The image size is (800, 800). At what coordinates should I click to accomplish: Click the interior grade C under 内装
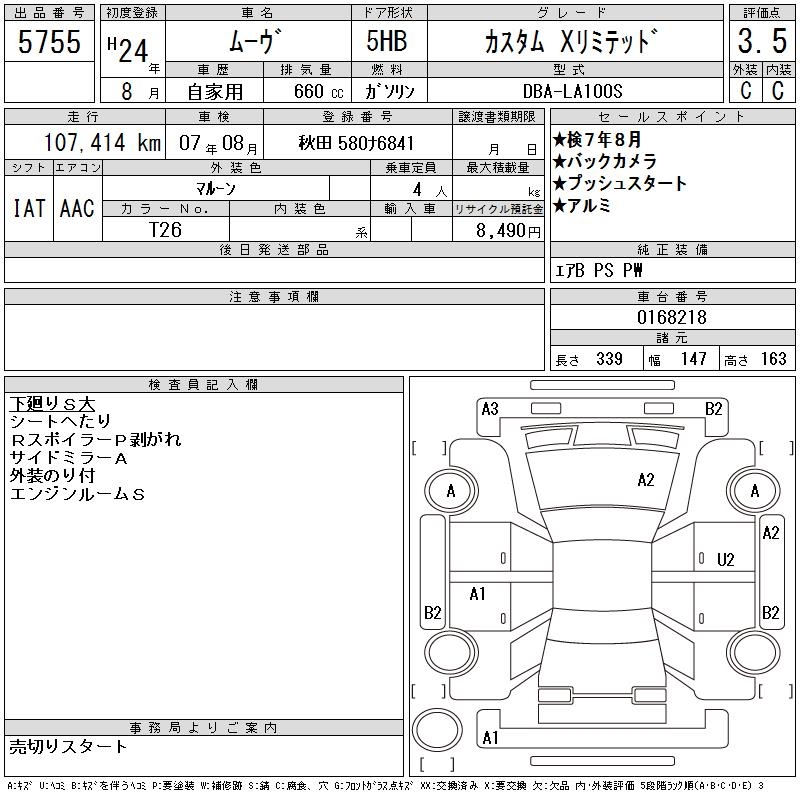click(778, 90)
